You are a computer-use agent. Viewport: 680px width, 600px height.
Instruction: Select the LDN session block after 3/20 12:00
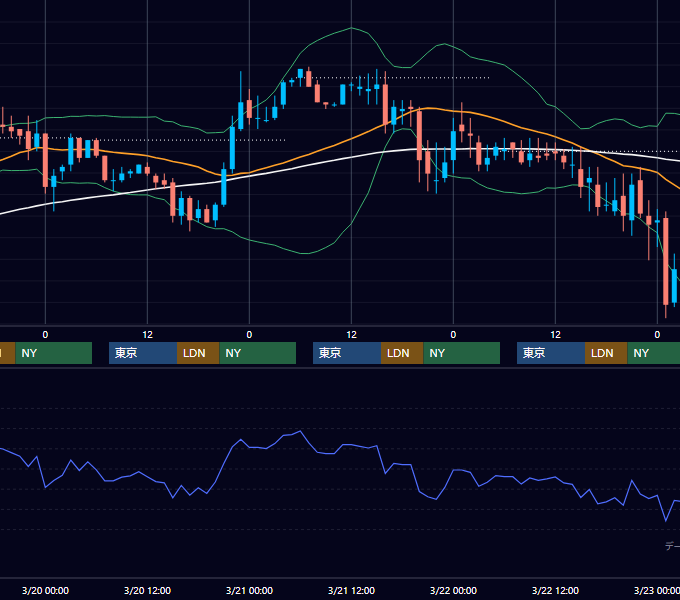198,353
